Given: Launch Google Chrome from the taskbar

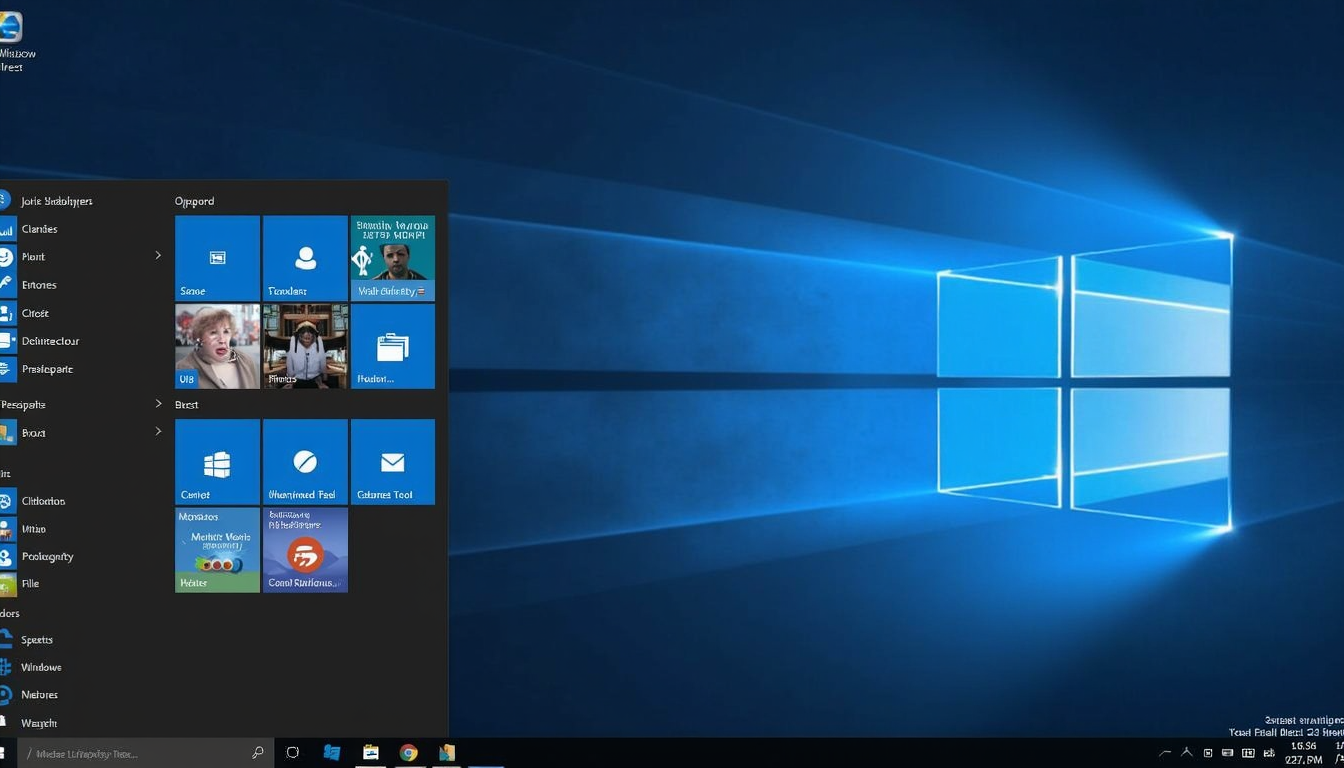Looking at the screenshot, I should coord(408,752).
